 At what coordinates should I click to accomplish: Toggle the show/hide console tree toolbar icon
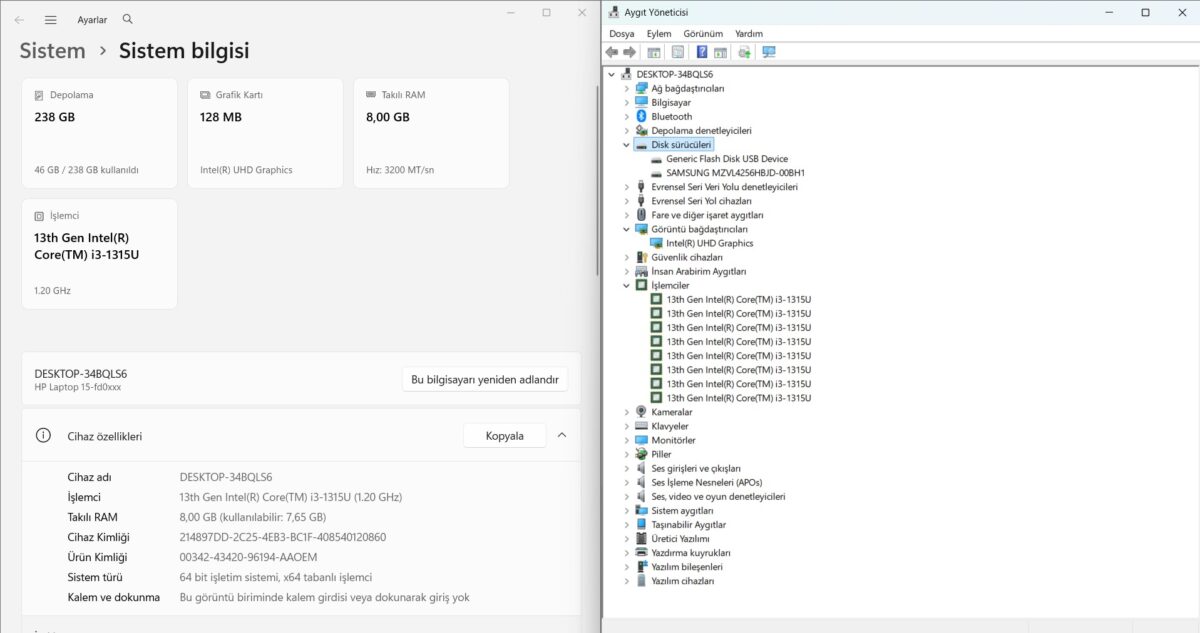654,52
